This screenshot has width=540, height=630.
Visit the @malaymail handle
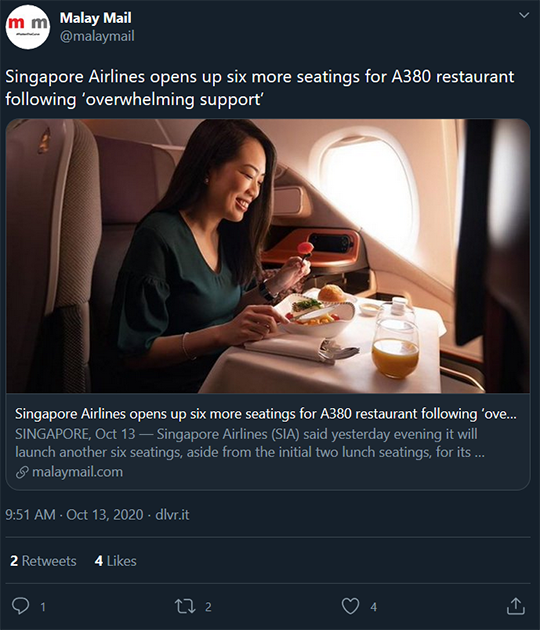click(x=97, y=36)
